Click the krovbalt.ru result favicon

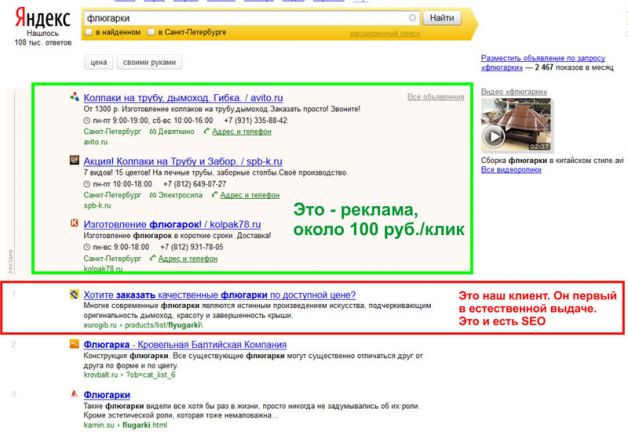click(x=74, y=344)
